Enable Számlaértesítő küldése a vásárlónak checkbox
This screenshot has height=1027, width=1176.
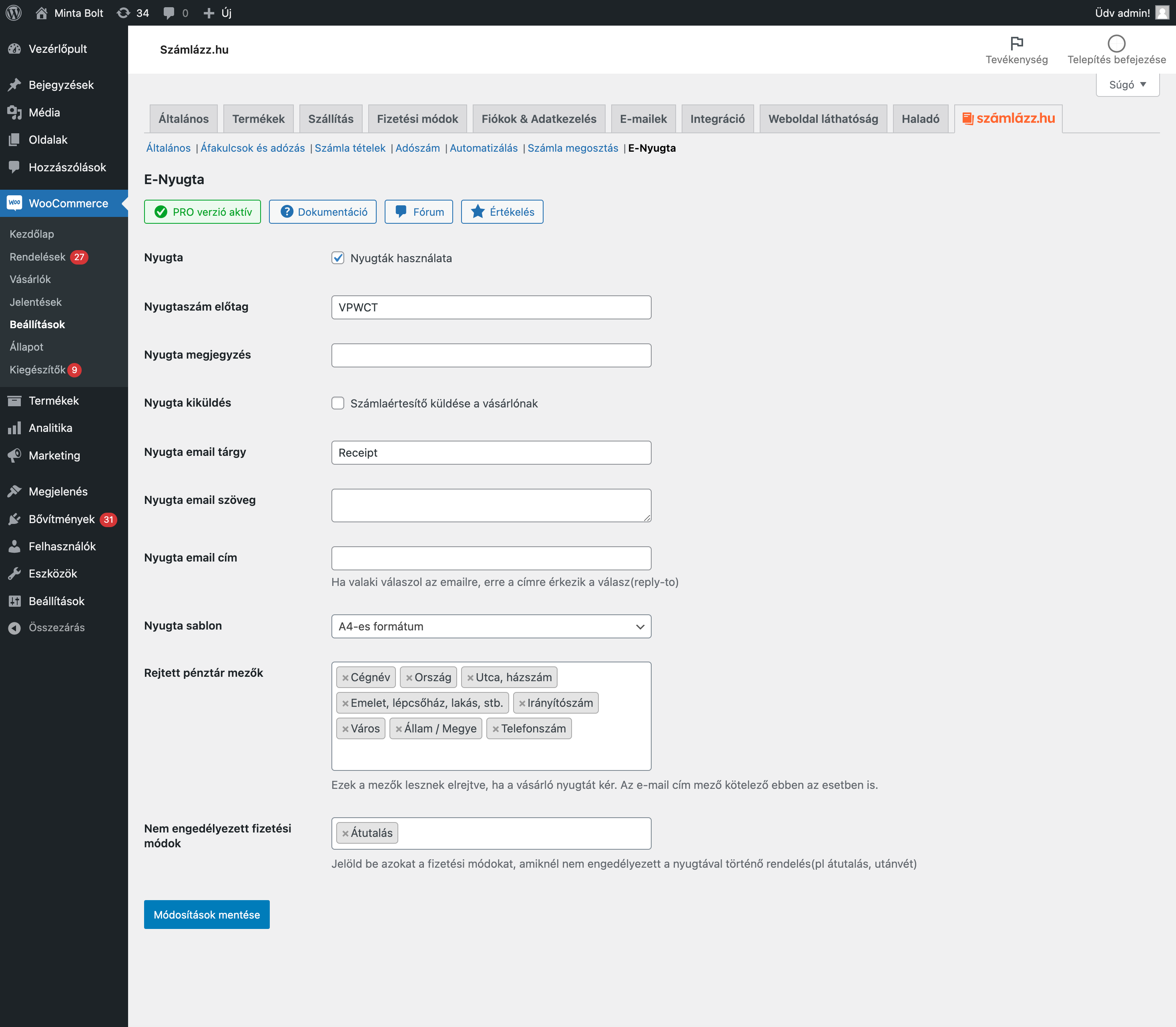point(338,403)
